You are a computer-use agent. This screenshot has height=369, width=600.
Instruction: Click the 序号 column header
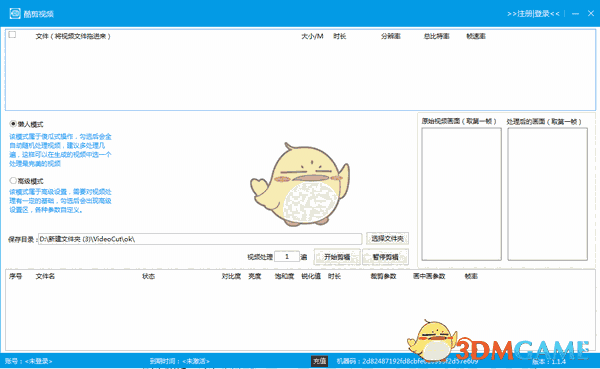pos(16,276)
